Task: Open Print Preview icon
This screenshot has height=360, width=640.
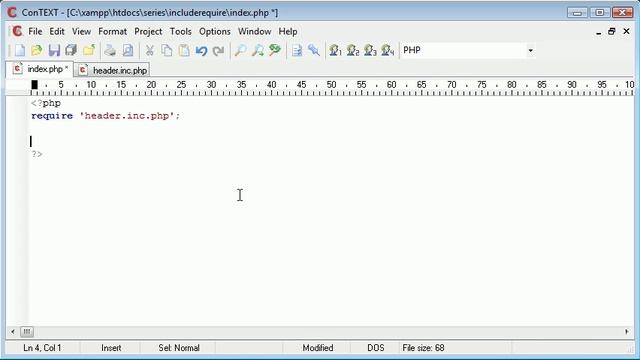Action: point(128,51)
